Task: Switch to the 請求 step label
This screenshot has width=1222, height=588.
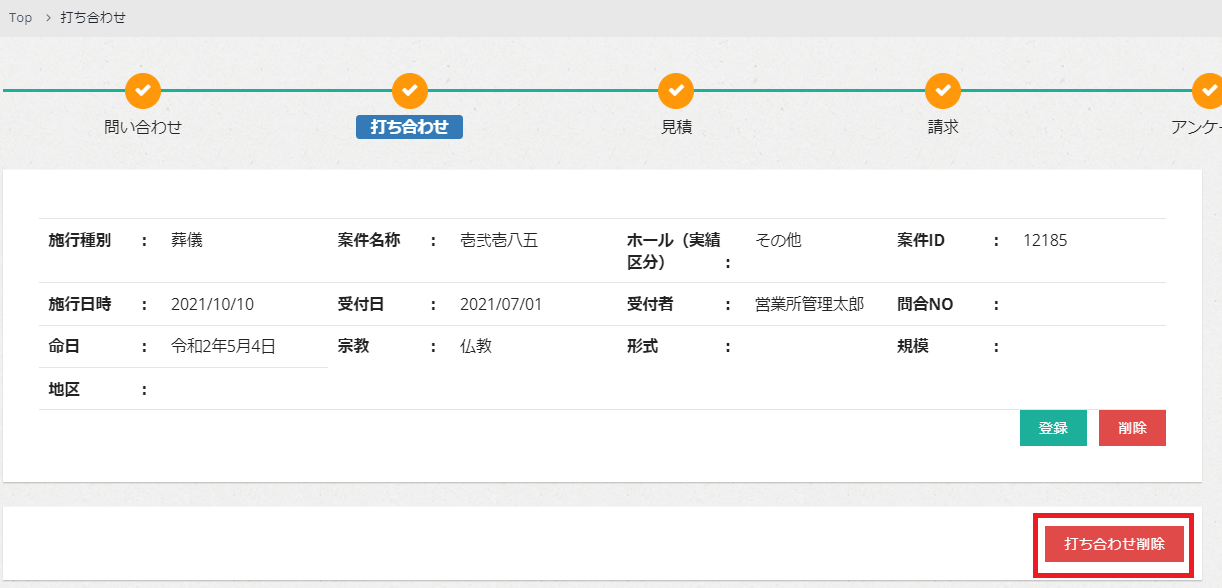Action: pos(942,127)
